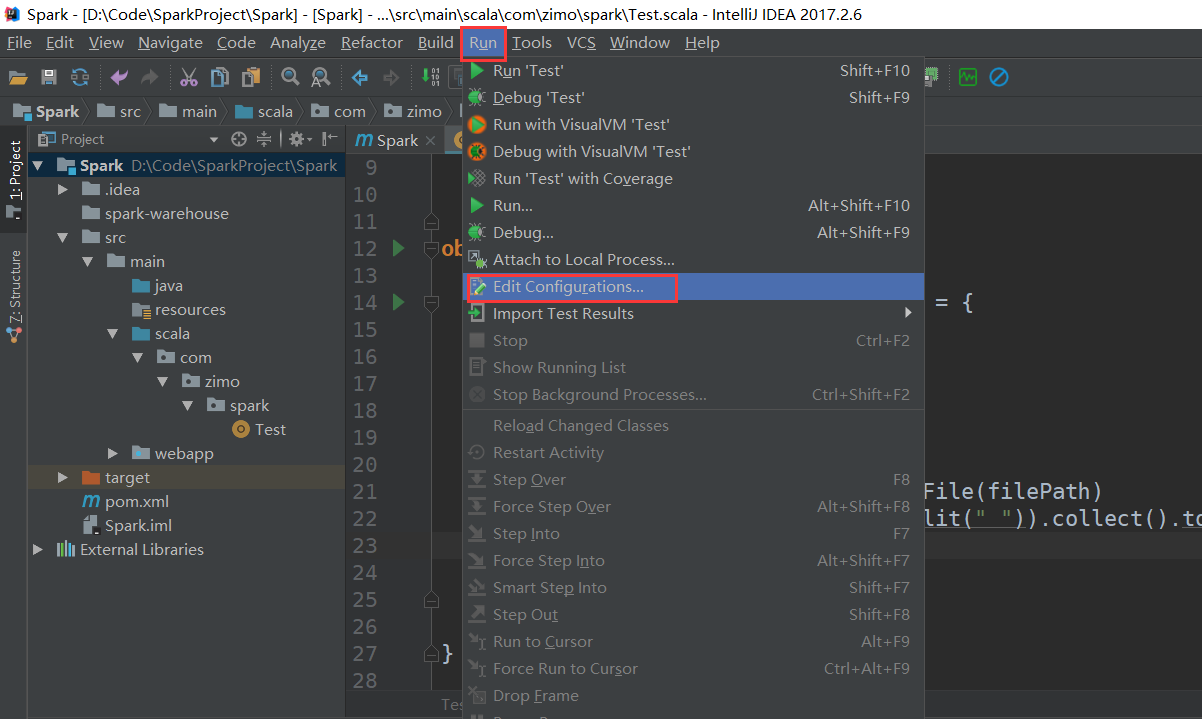Click run gutter arrow on line 14
The width and height of the screenshot is (1202, 719).
tap(398, 302)
